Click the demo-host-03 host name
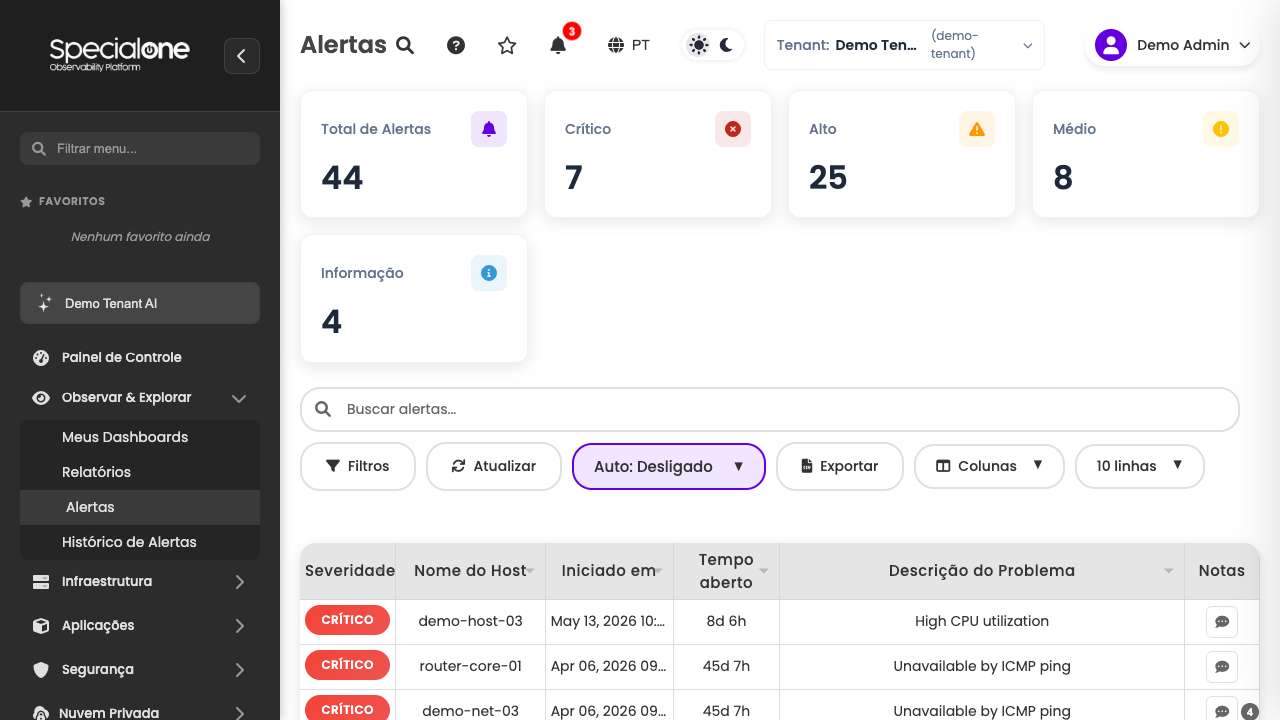Image resolution: width=1280 pixels, height=720 pixels. 471,621
